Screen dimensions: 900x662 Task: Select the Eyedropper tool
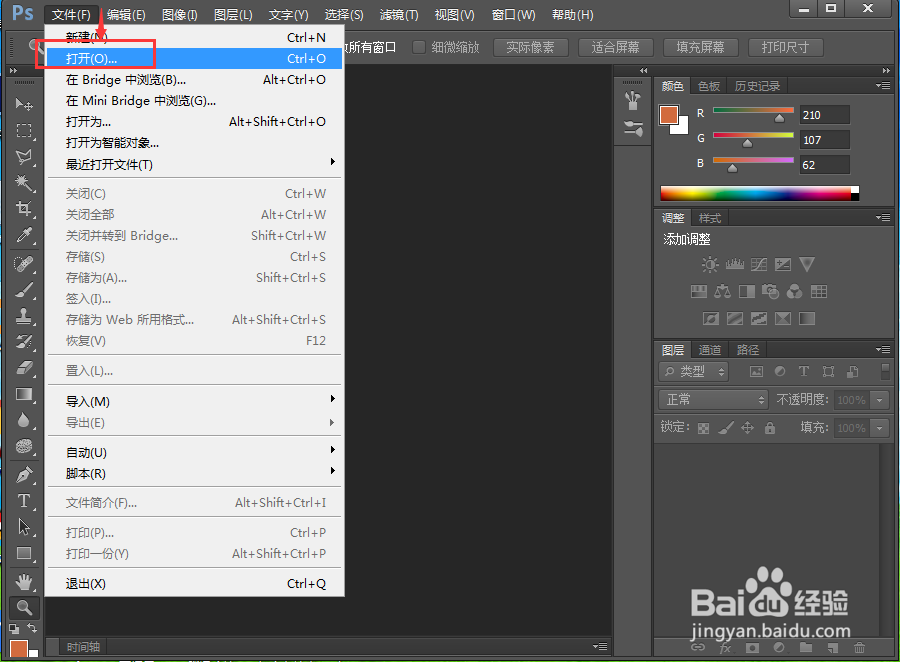tap(24, 234)
